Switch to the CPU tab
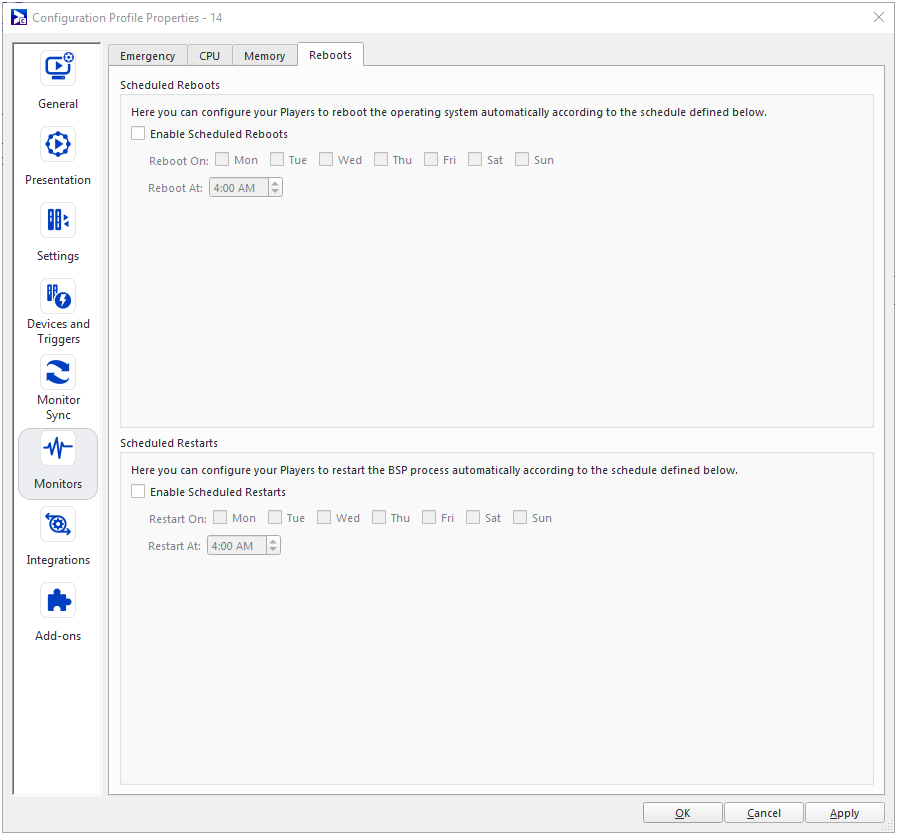 coord(209,56)
